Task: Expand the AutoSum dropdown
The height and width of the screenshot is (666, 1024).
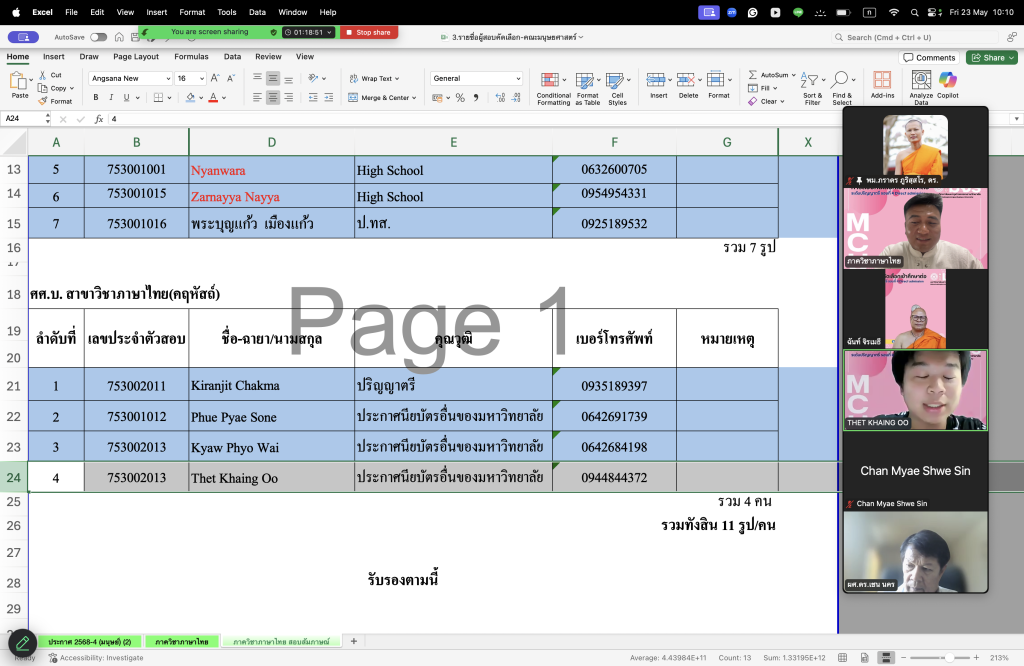Action: tap(793, 75)
